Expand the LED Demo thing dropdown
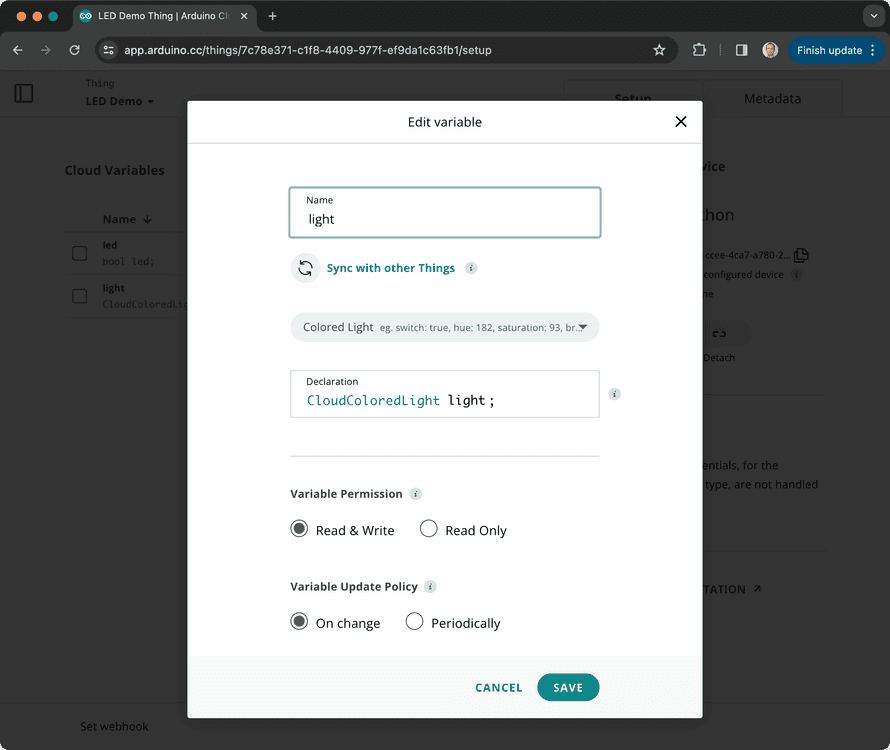The image size is (890, 750). coord(120,102)
